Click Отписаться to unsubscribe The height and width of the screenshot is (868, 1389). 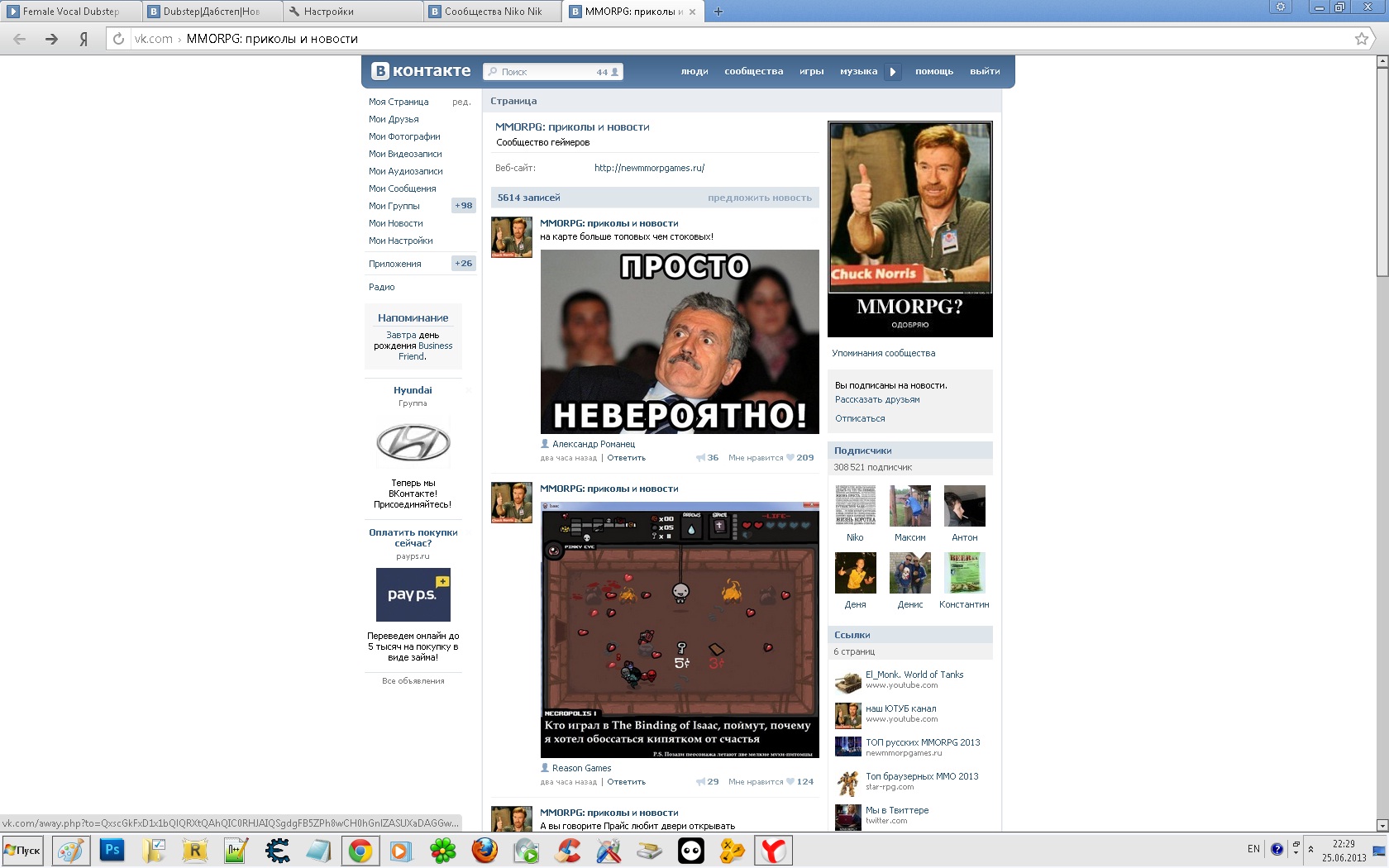coord(860,419)
